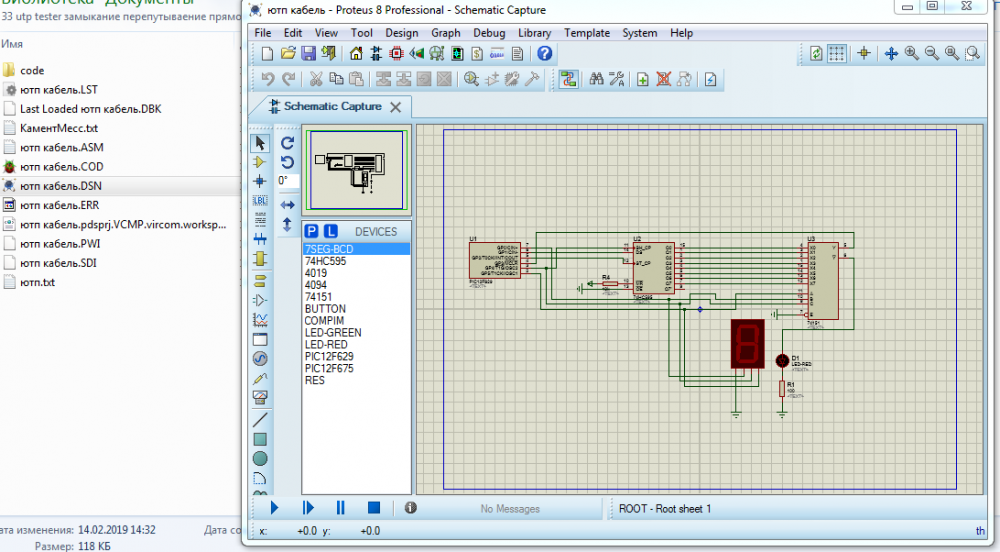Screen dimensions: 1000x552
Task: Open the Library menu
Action: (534, 33)
